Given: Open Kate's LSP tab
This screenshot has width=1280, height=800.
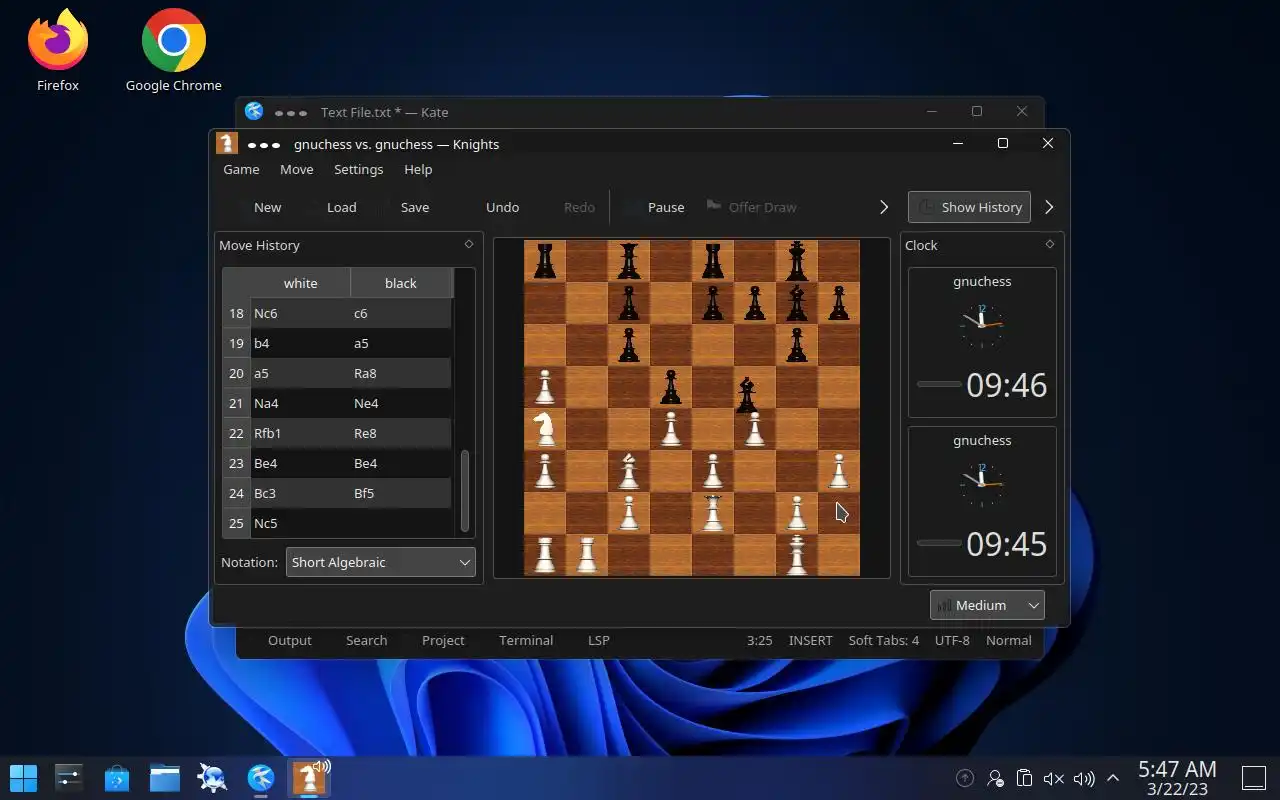Looking at the screenshot, I should coord(599,640).
